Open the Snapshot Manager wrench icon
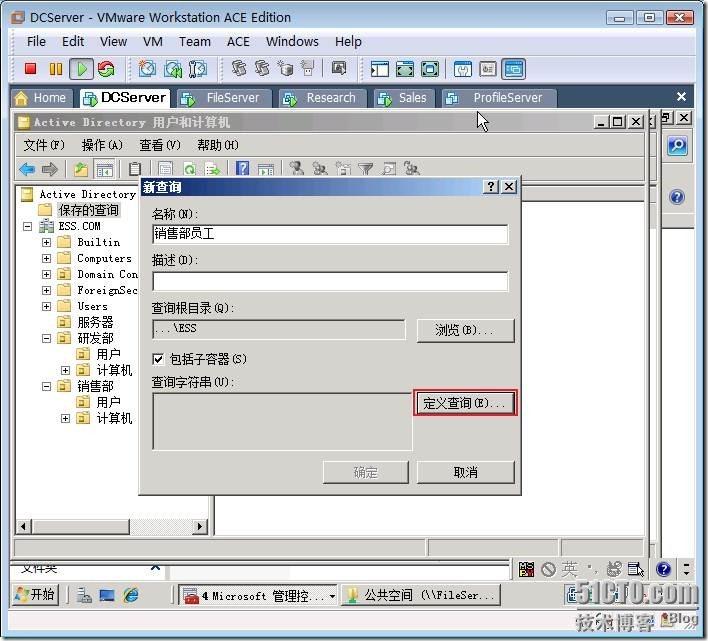Screen dimensions: 708x641 click(198, 69)
